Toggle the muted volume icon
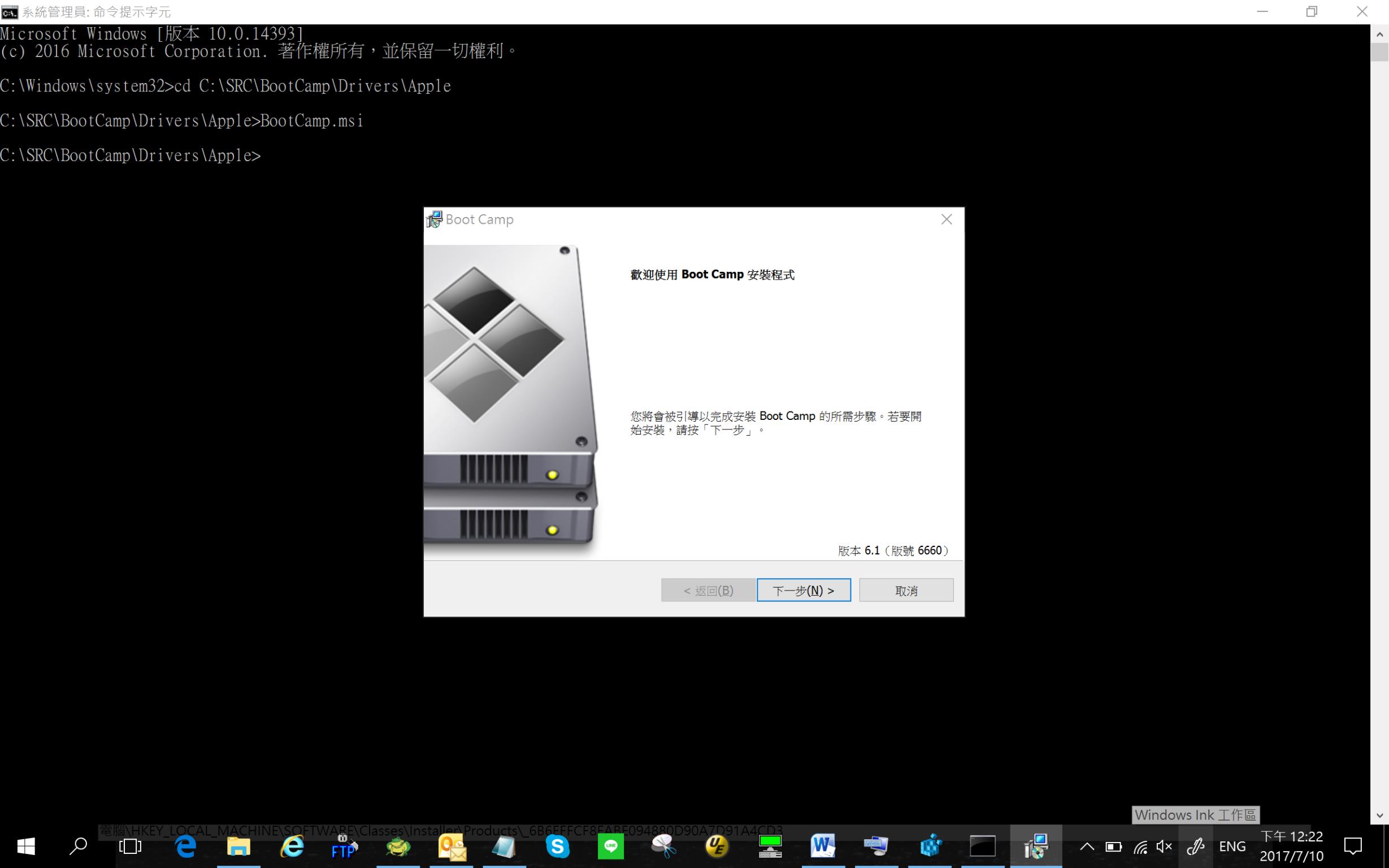 point(1165,846)
